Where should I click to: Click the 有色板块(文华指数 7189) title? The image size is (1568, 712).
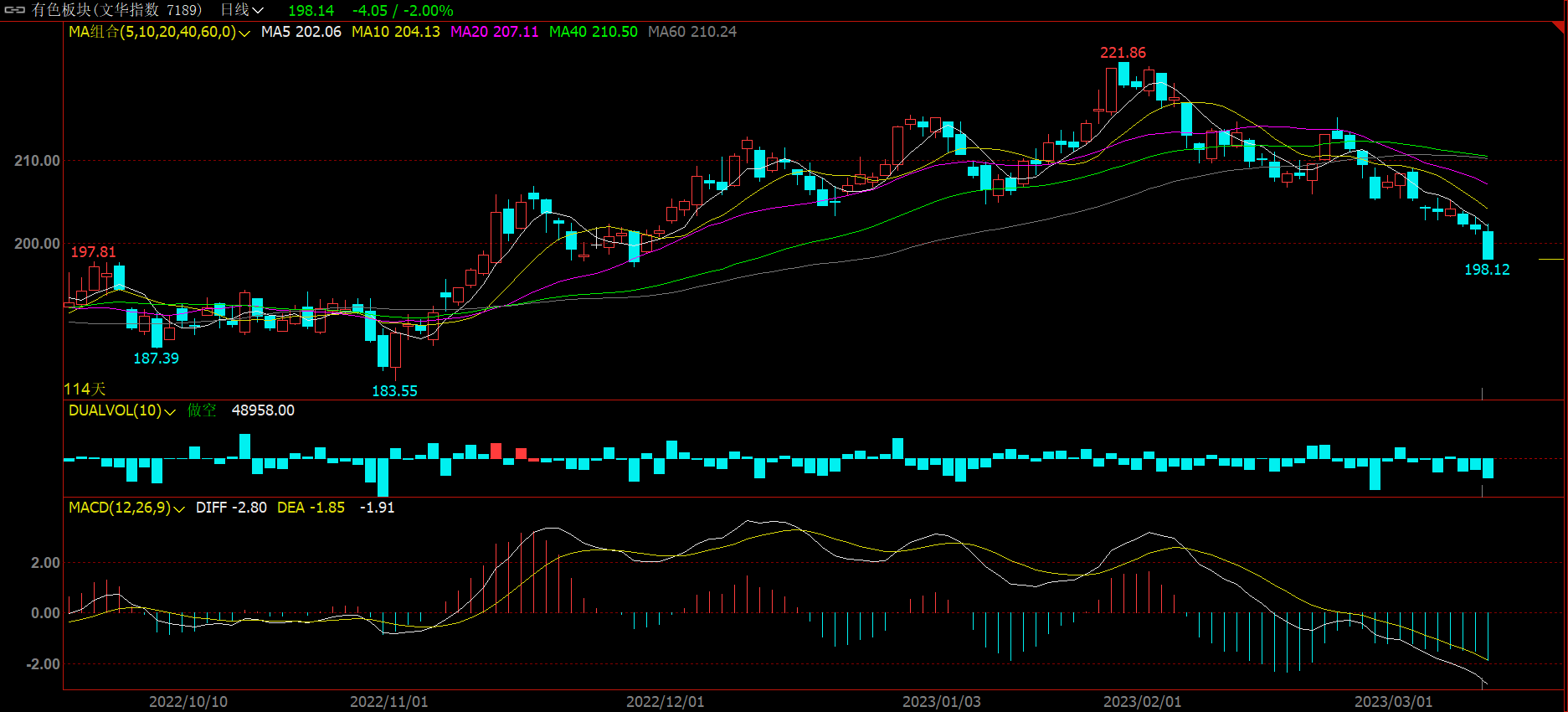click(x=117, y=10)
